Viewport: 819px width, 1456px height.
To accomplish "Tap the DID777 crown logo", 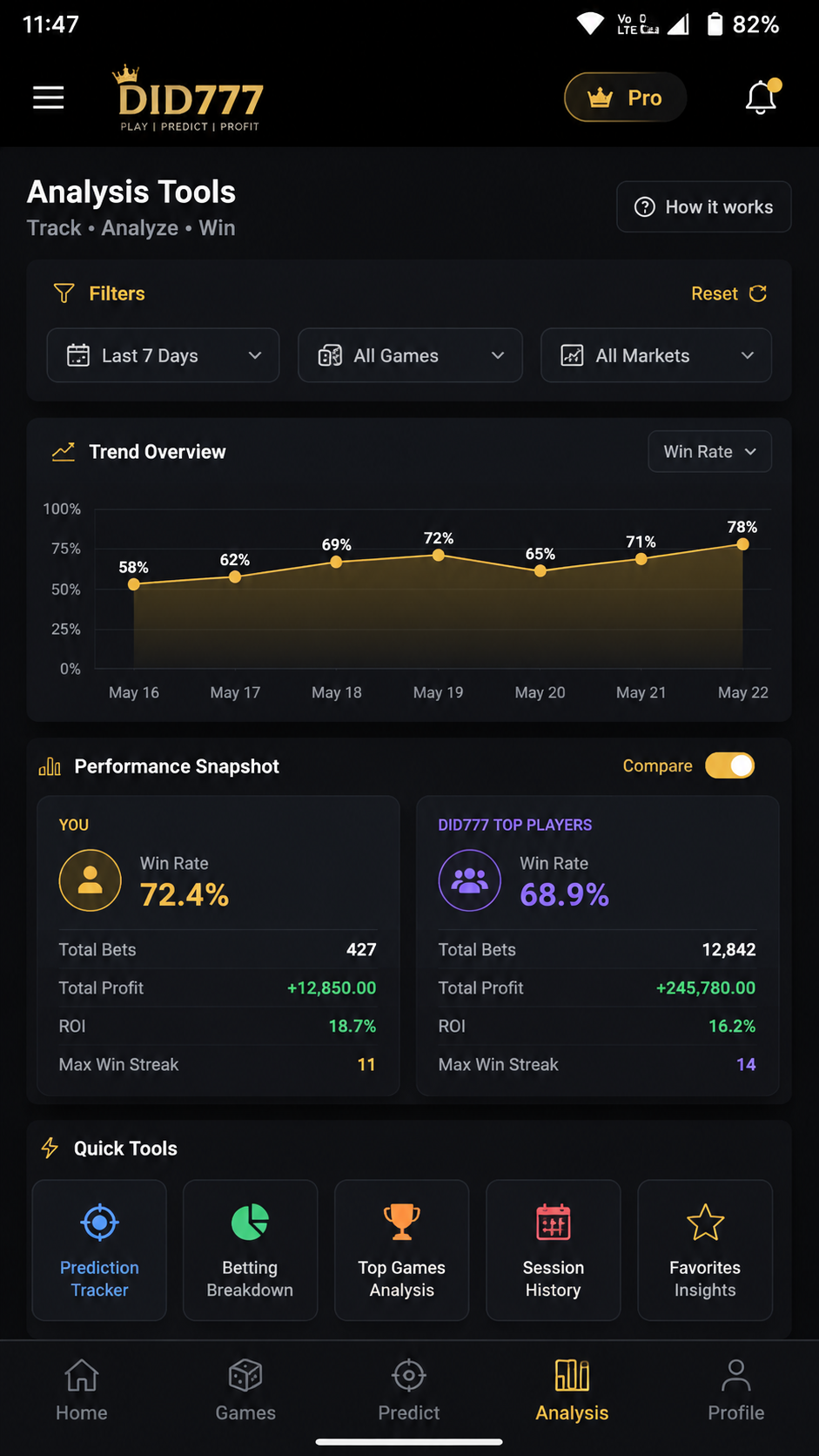I will pos(189,98).
